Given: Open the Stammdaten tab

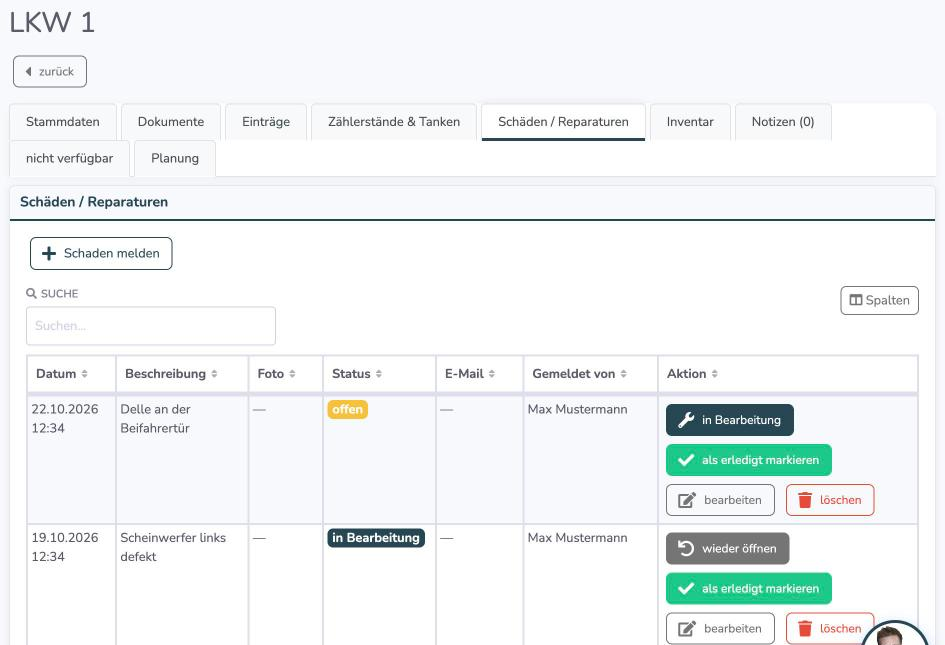Looking at the screenshot, I should (x=63, y=122).
